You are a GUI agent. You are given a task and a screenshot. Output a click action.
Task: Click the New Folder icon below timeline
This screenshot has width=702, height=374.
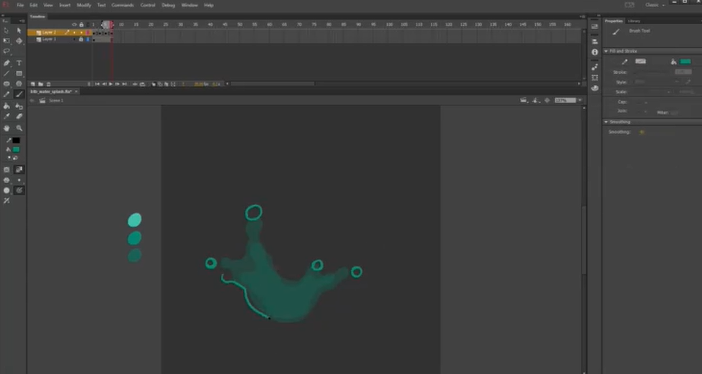[x=40, y=84]
